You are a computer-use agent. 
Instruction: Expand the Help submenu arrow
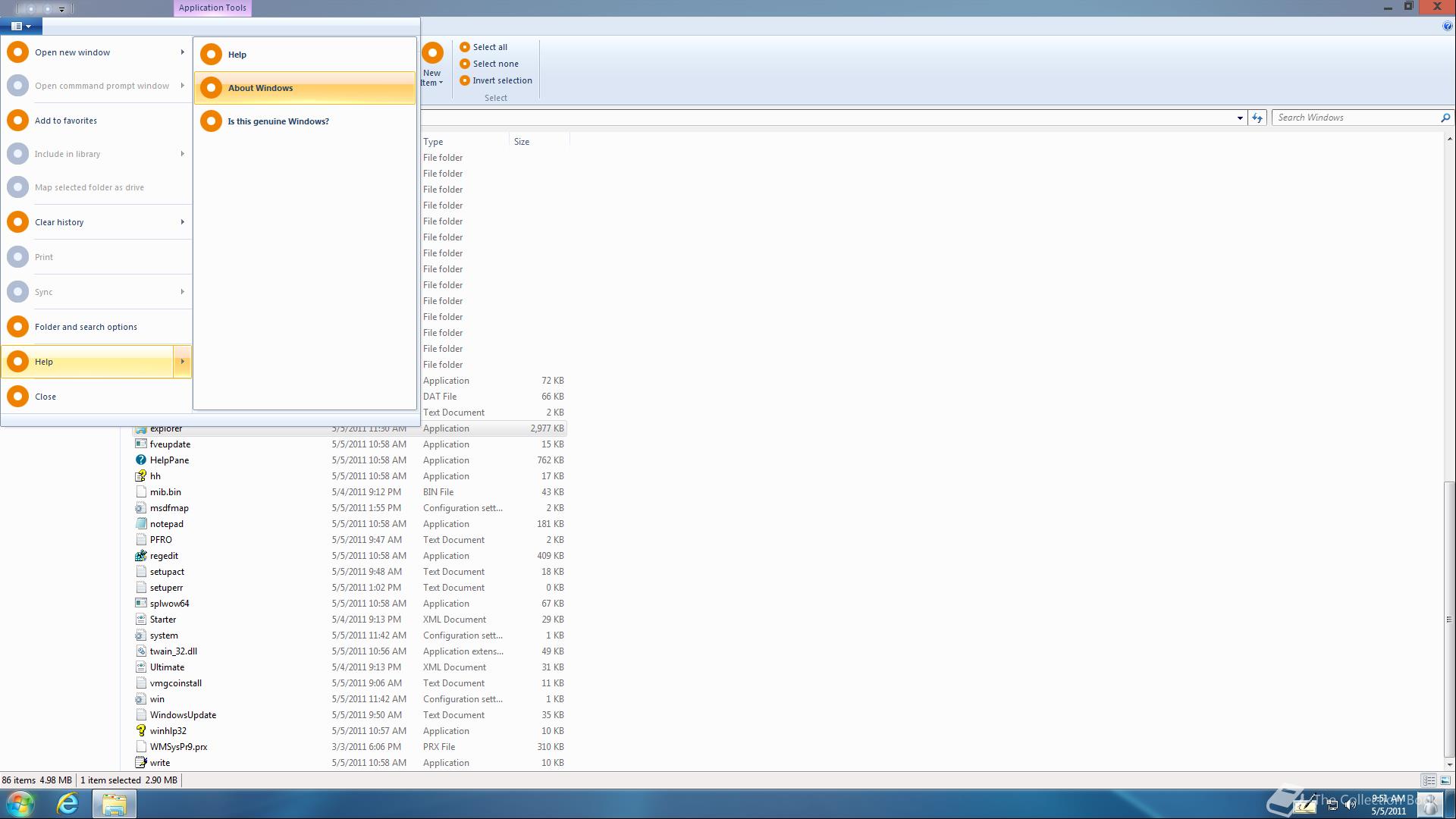(182, 362)
